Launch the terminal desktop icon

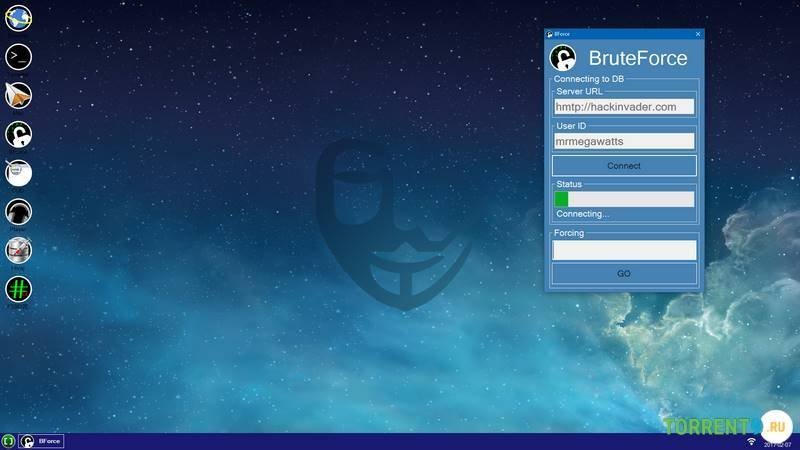[x=18, y=56]
